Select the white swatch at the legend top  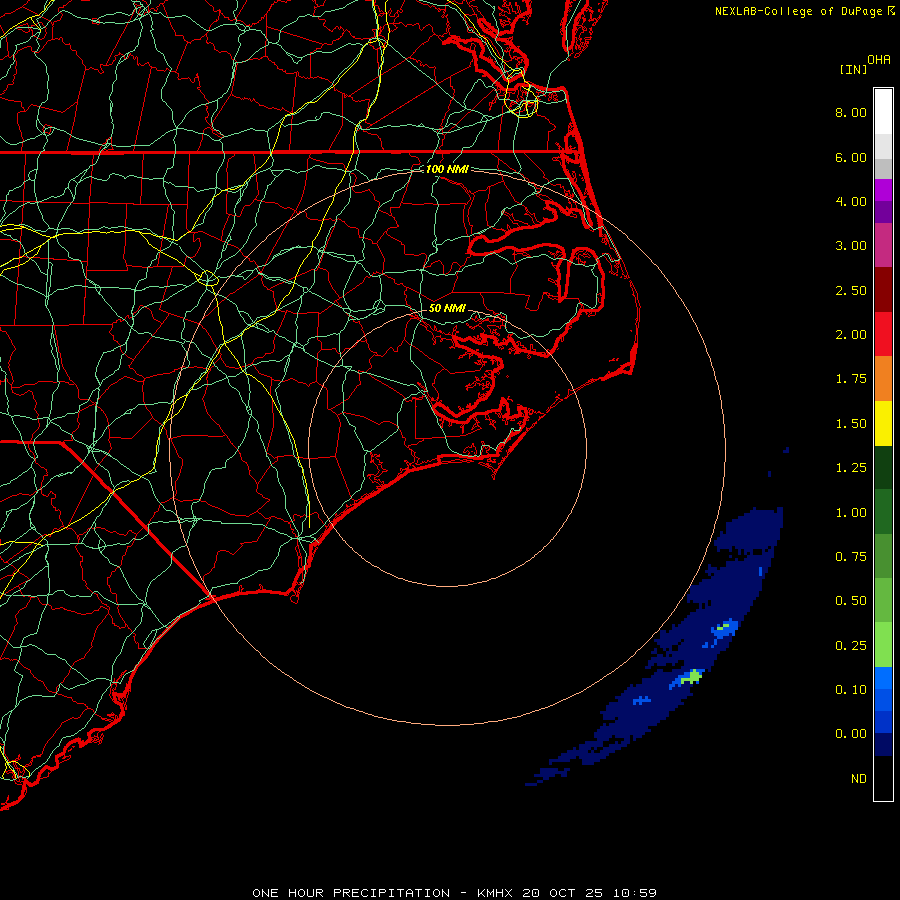click(x=883, y=112)
